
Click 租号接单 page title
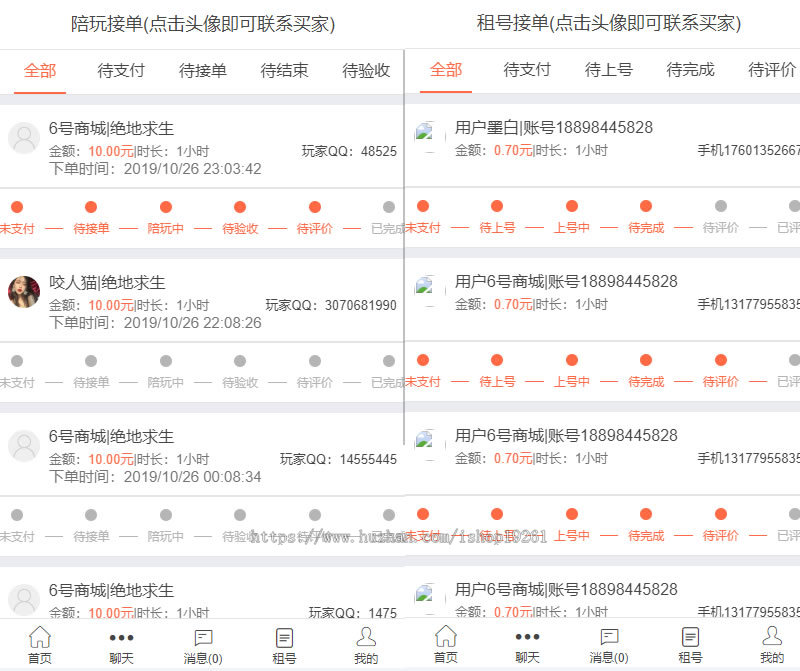pos(609,23)
